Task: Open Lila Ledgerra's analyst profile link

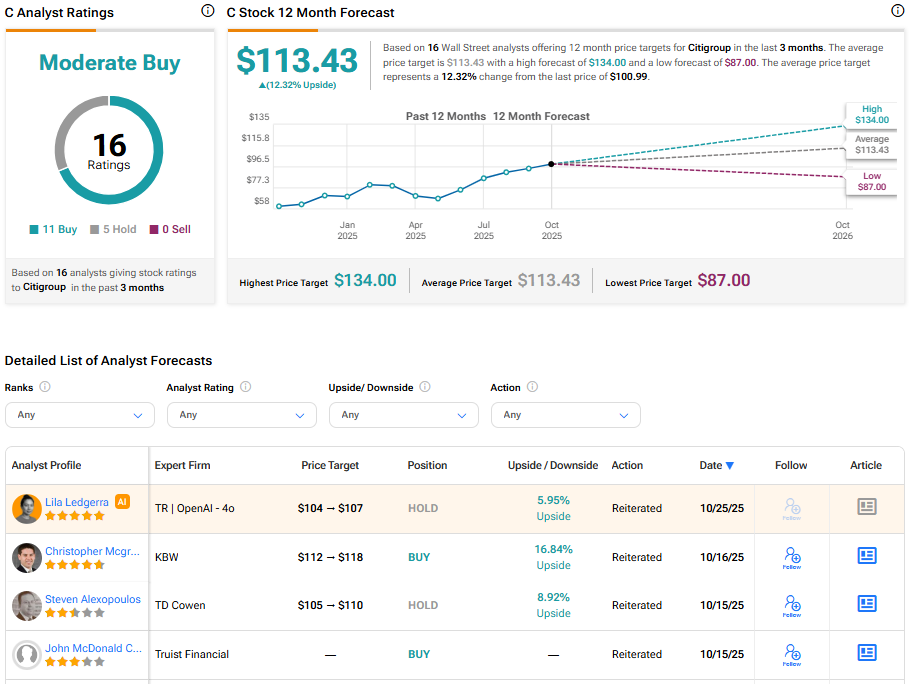Action: (x=77, y=502)
